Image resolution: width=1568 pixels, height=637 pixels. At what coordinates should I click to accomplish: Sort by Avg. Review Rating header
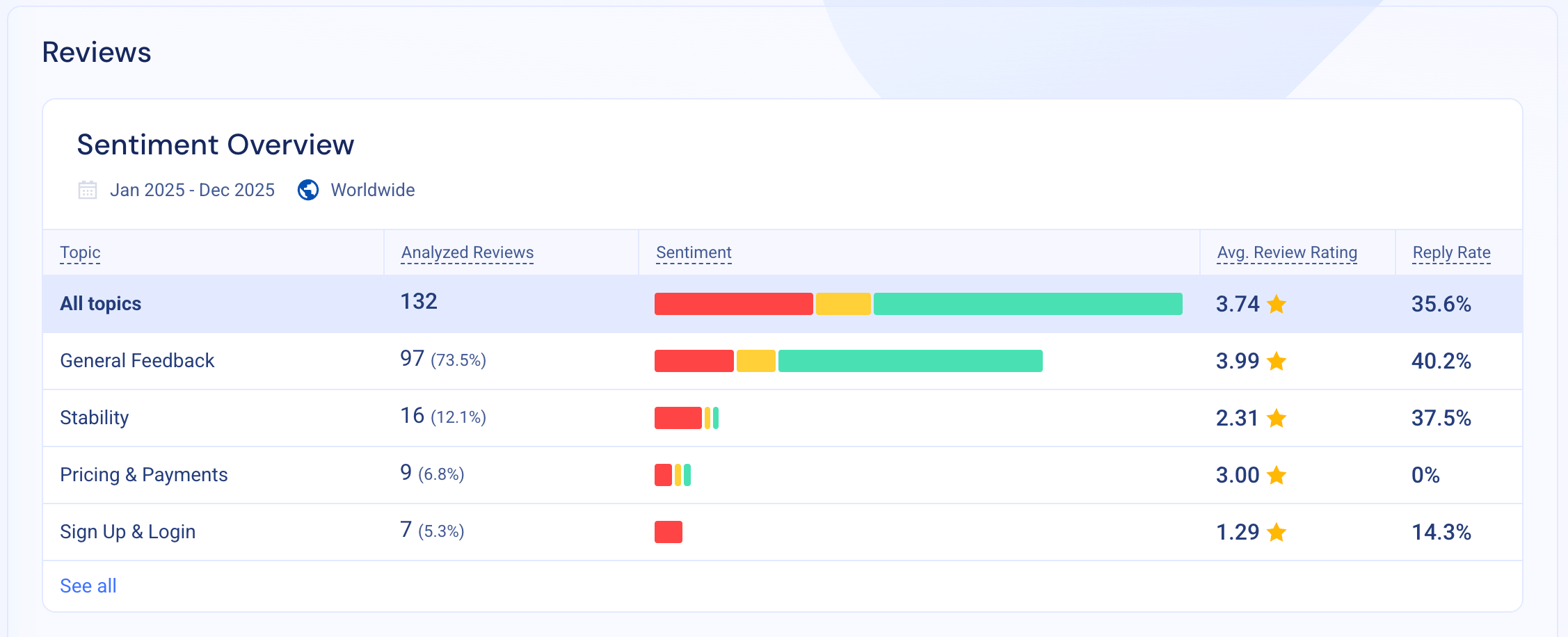click(1286, 252)
